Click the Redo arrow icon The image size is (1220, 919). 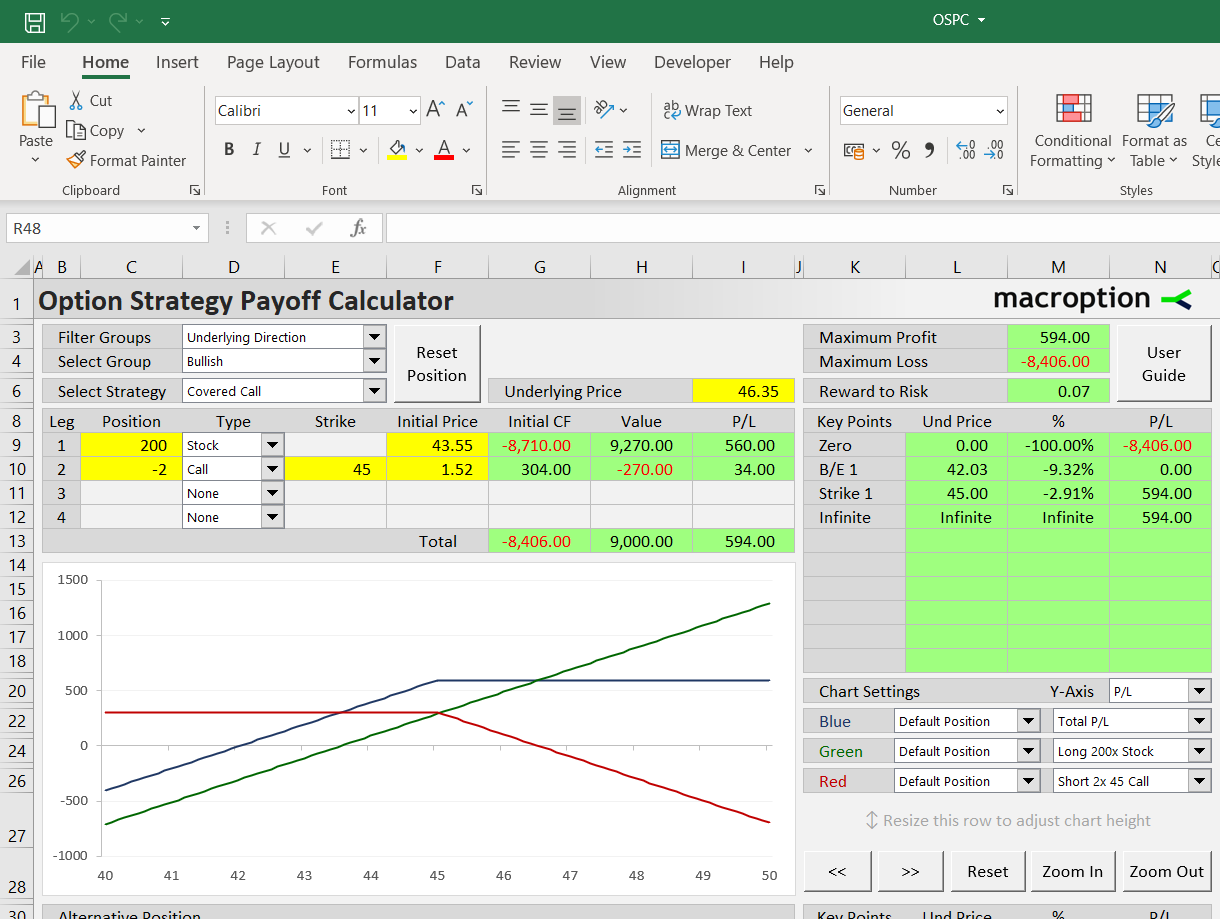click(117, 21)
